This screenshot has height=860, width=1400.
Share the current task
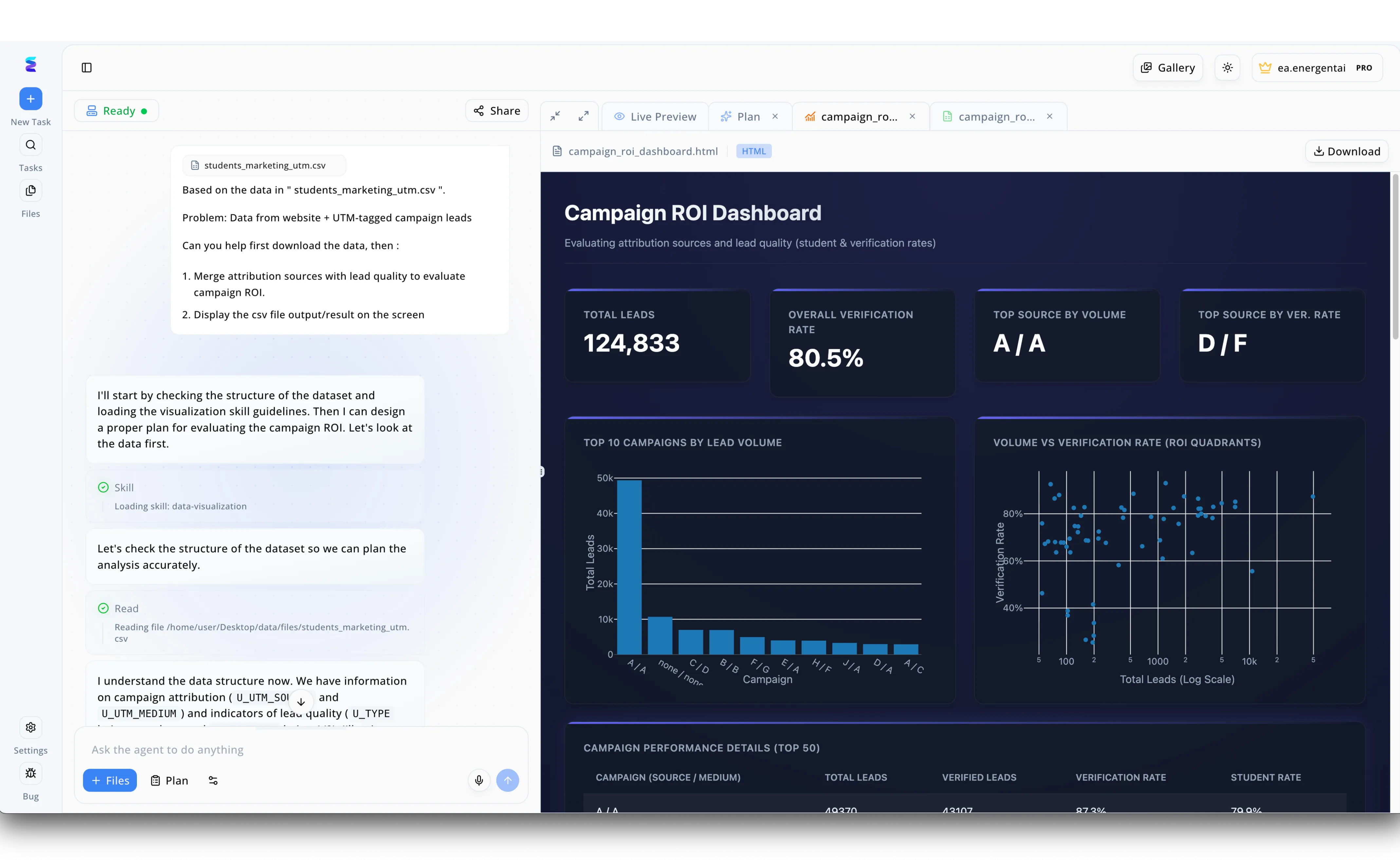point(496,110)
